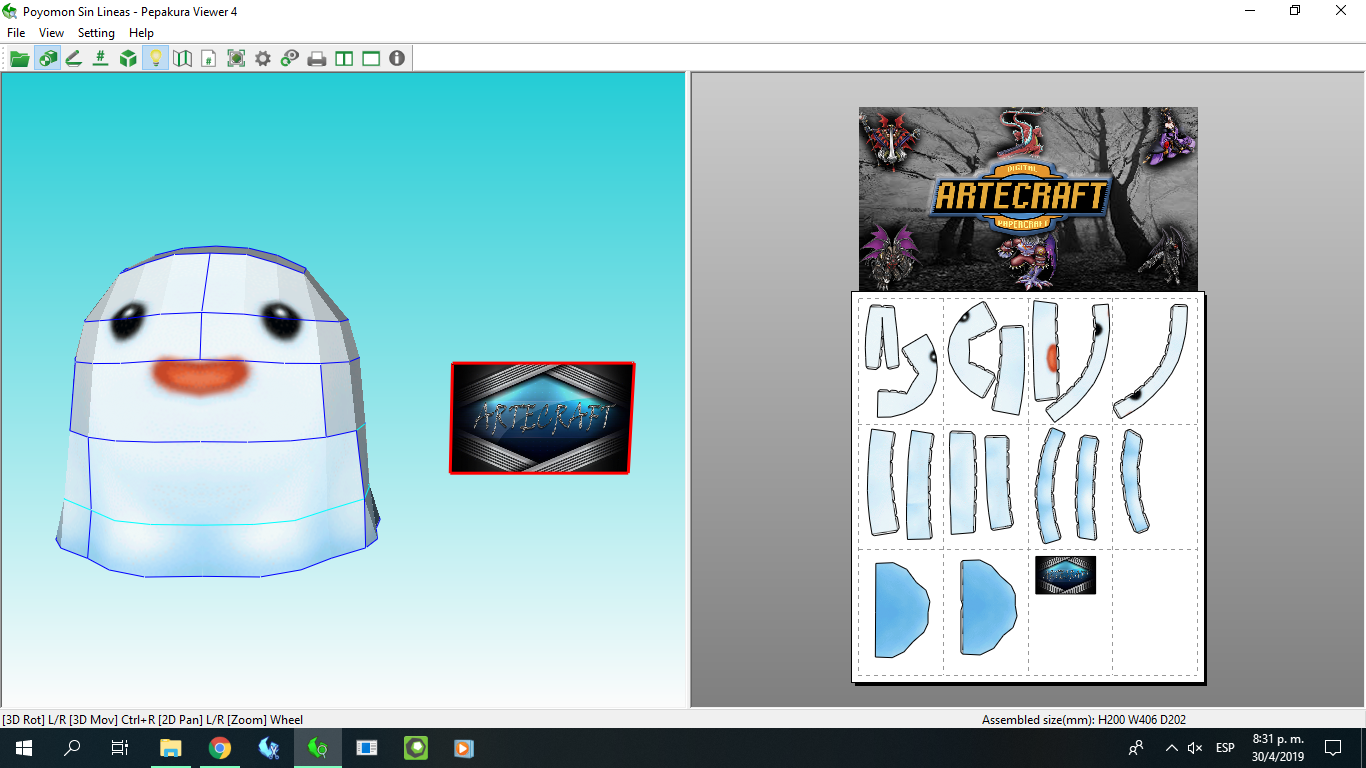Viewport: 1366px width, 768px height.
Task: Open Task View on the taskbar
Action: [x=120, y=748]
